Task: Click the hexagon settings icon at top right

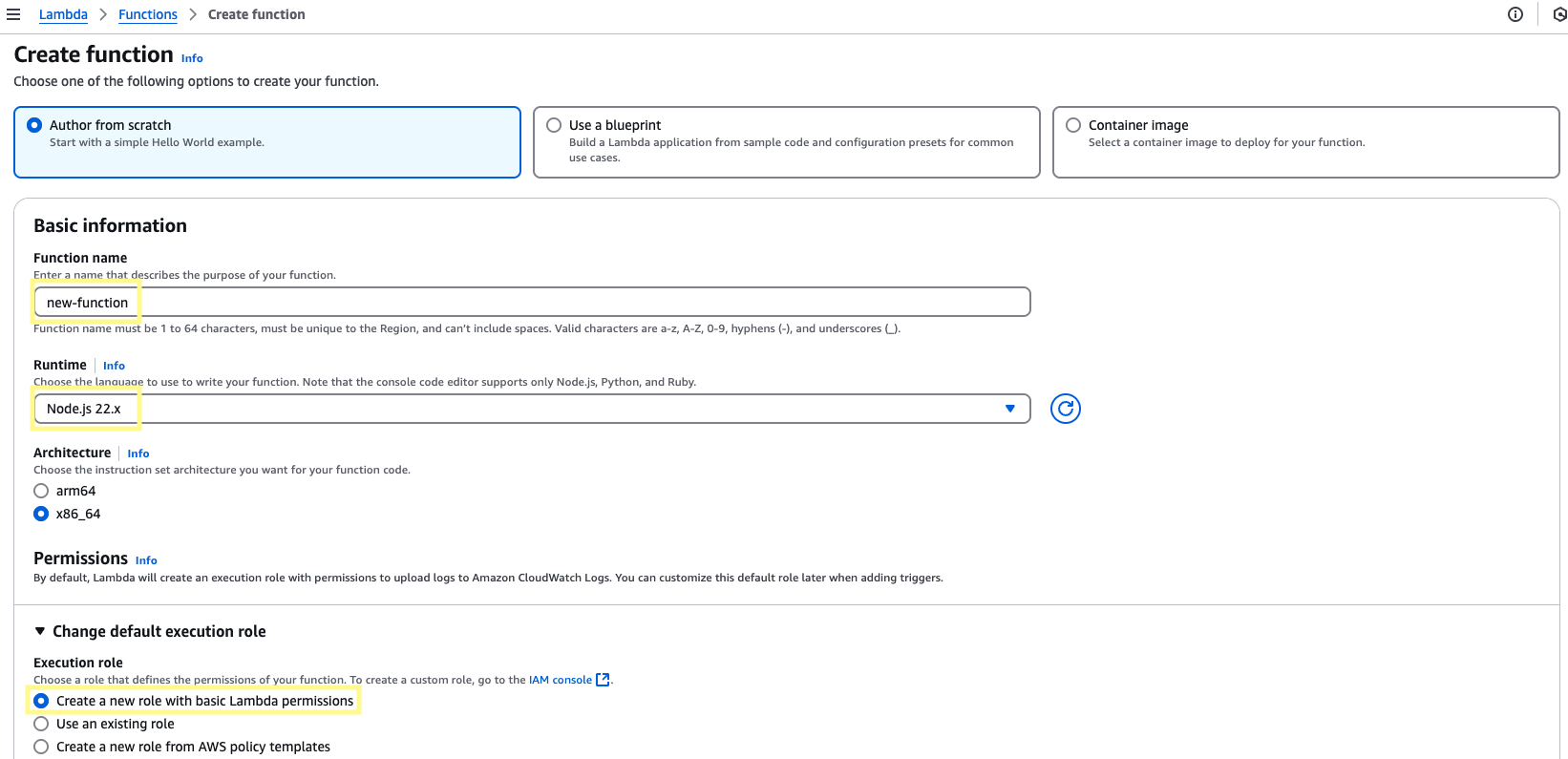Action: tap(1559, 14)
